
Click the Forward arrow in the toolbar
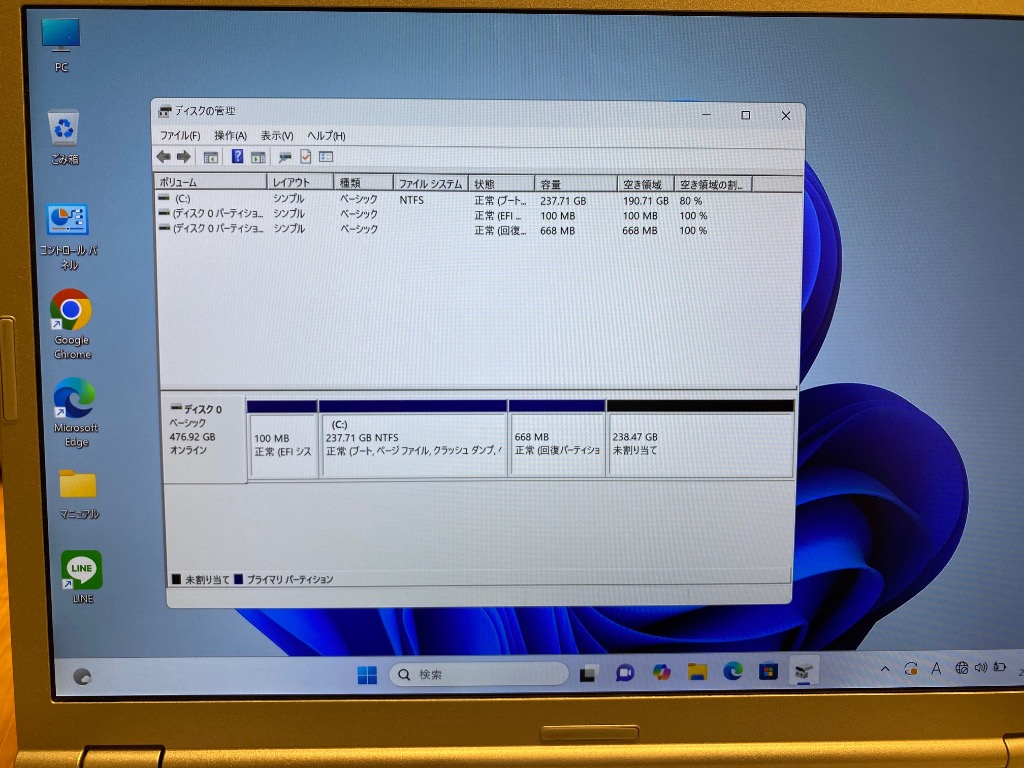[x=183, y=157]
